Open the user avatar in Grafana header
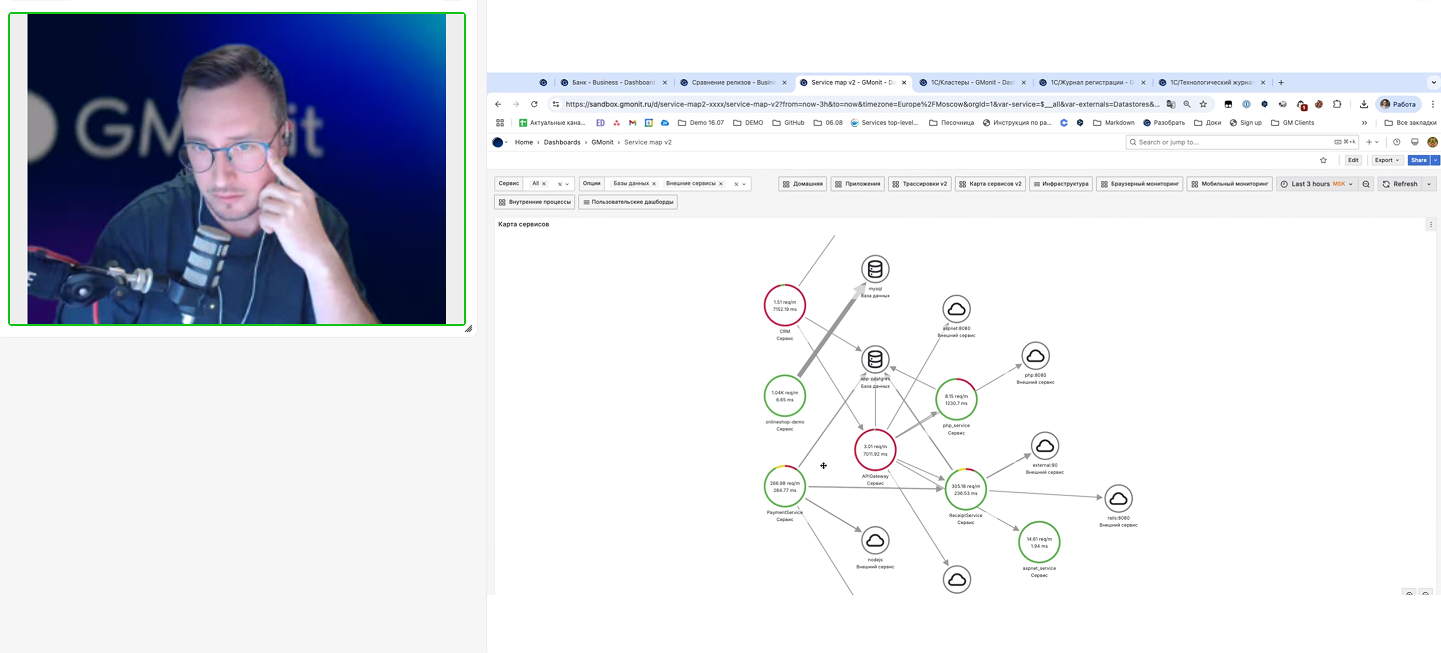Viewport: 1441px width, 653px height. coord(1432,142)
